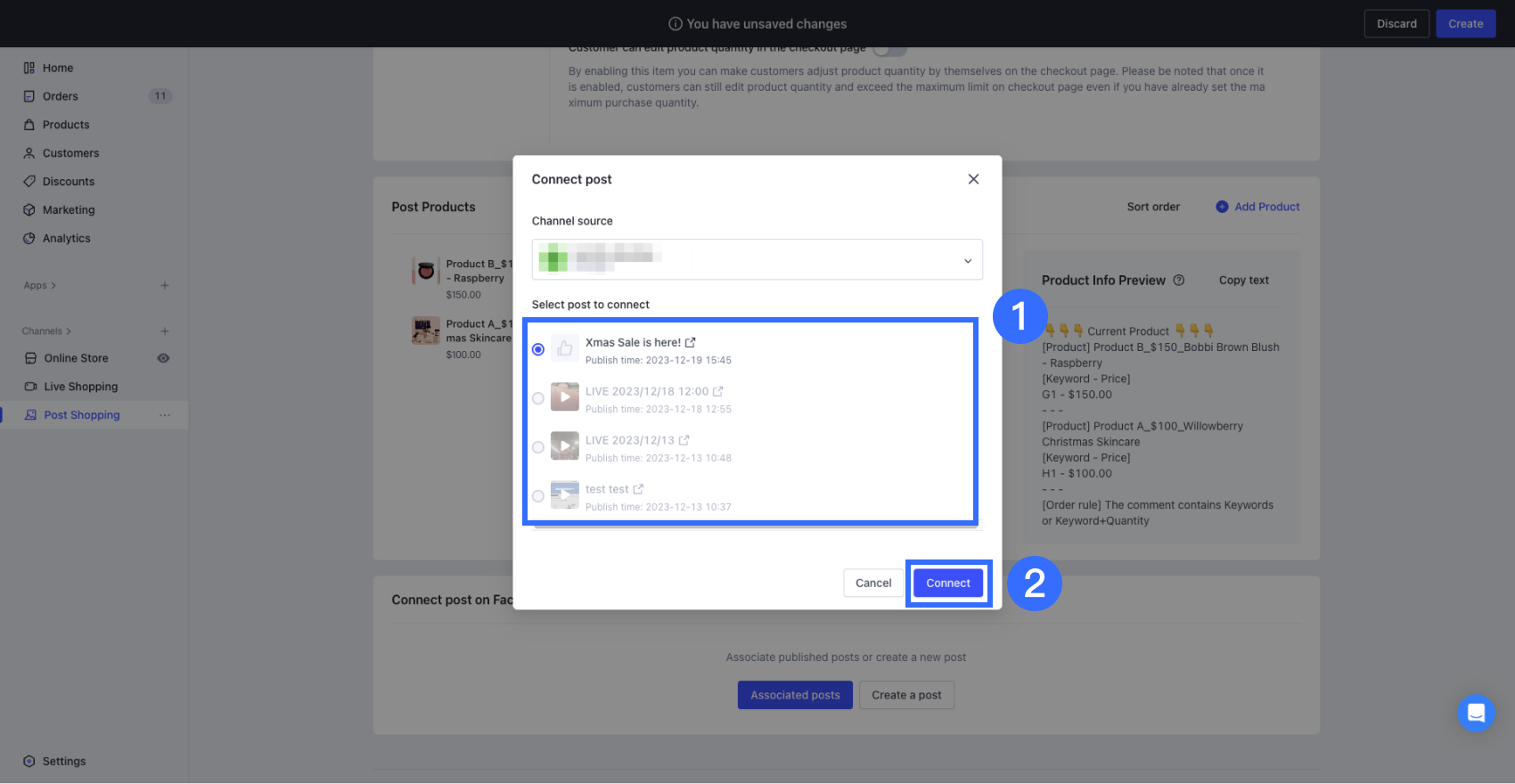Image resolution: width=1515 pixels, height=784 pixels.
Task: Expand the Apps section
Action: 40,286
